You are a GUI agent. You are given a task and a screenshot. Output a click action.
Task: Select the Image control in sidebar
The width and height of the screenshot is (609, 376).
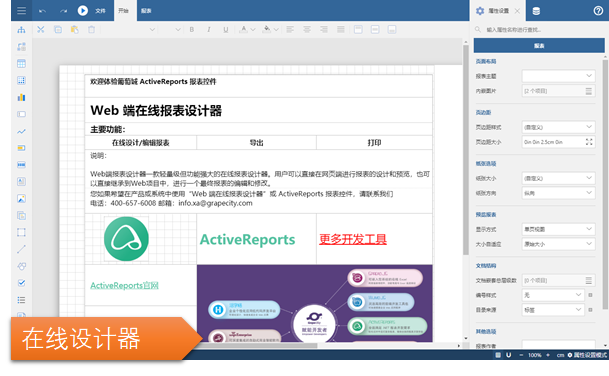pyautogui.click(x=21, y=198)
